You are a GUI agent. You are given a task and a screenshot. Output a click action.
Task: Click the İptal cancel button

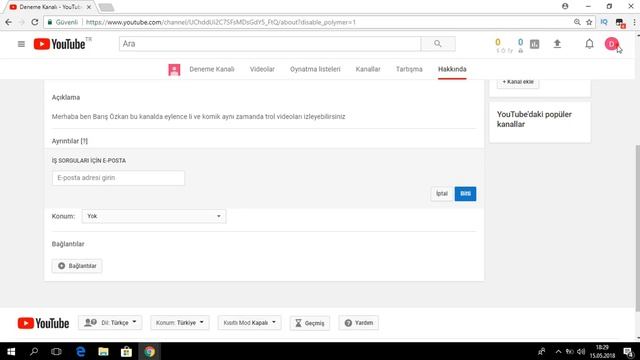442,193
